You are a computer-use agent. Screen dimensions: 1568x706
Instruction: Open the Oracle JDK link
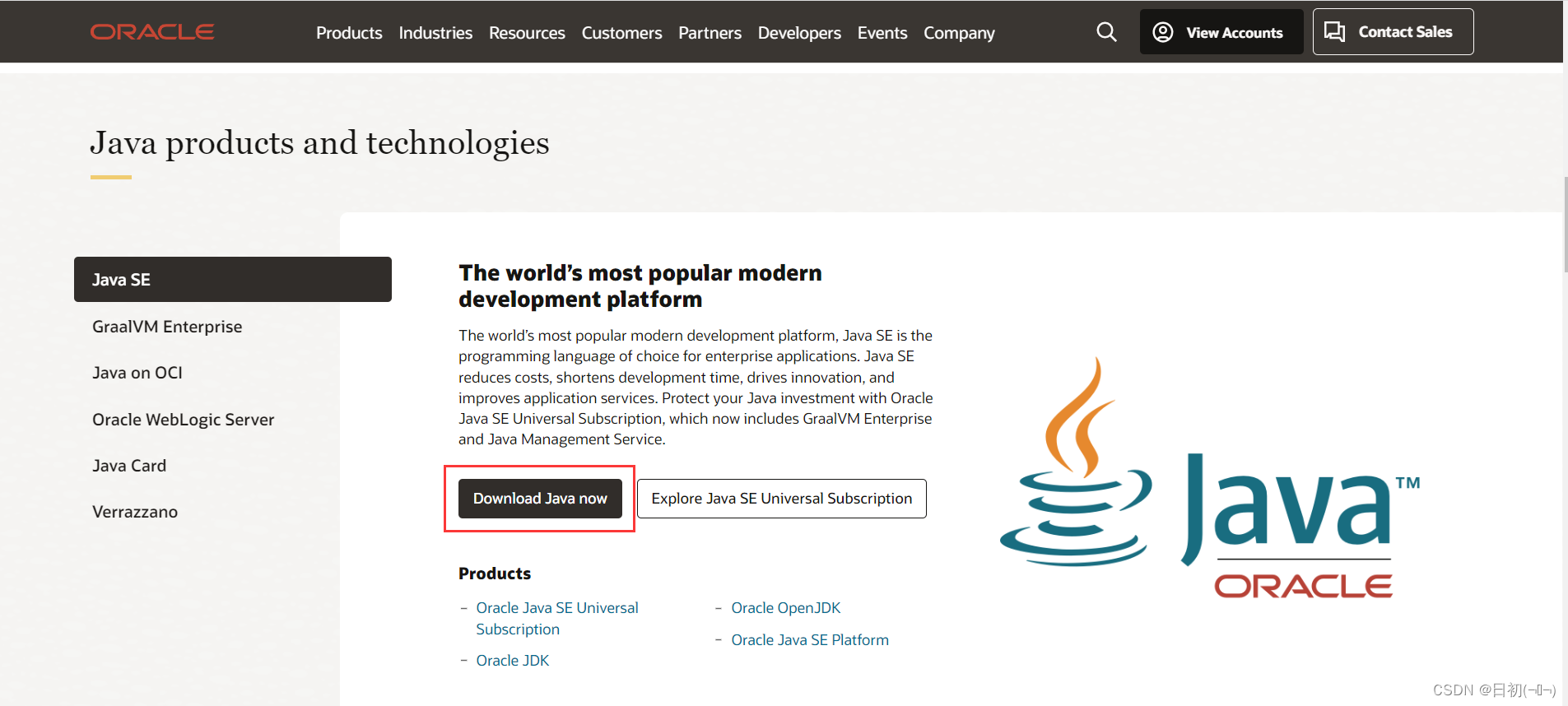512,661
